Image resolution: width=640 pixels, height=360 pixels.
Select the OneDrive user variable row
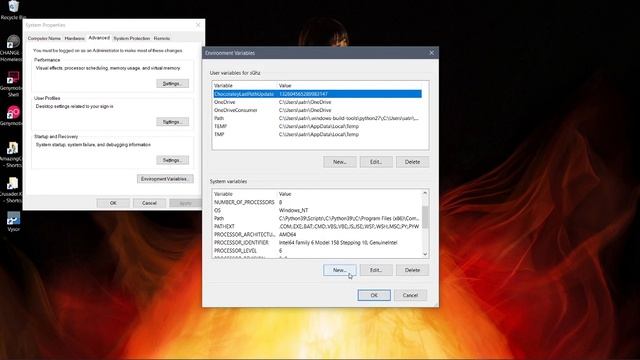(317, 102)
